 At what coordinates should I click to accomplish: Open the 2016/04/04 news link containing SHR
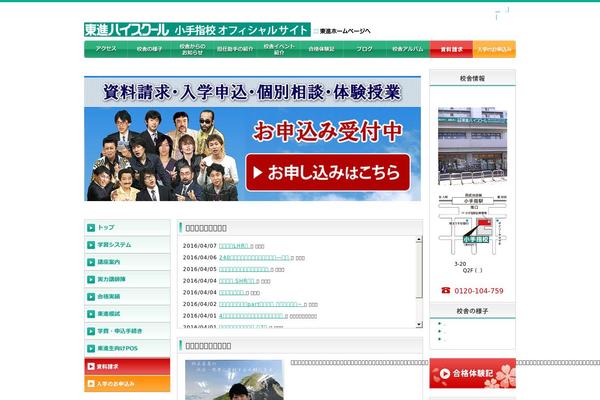tap(237, 281)
